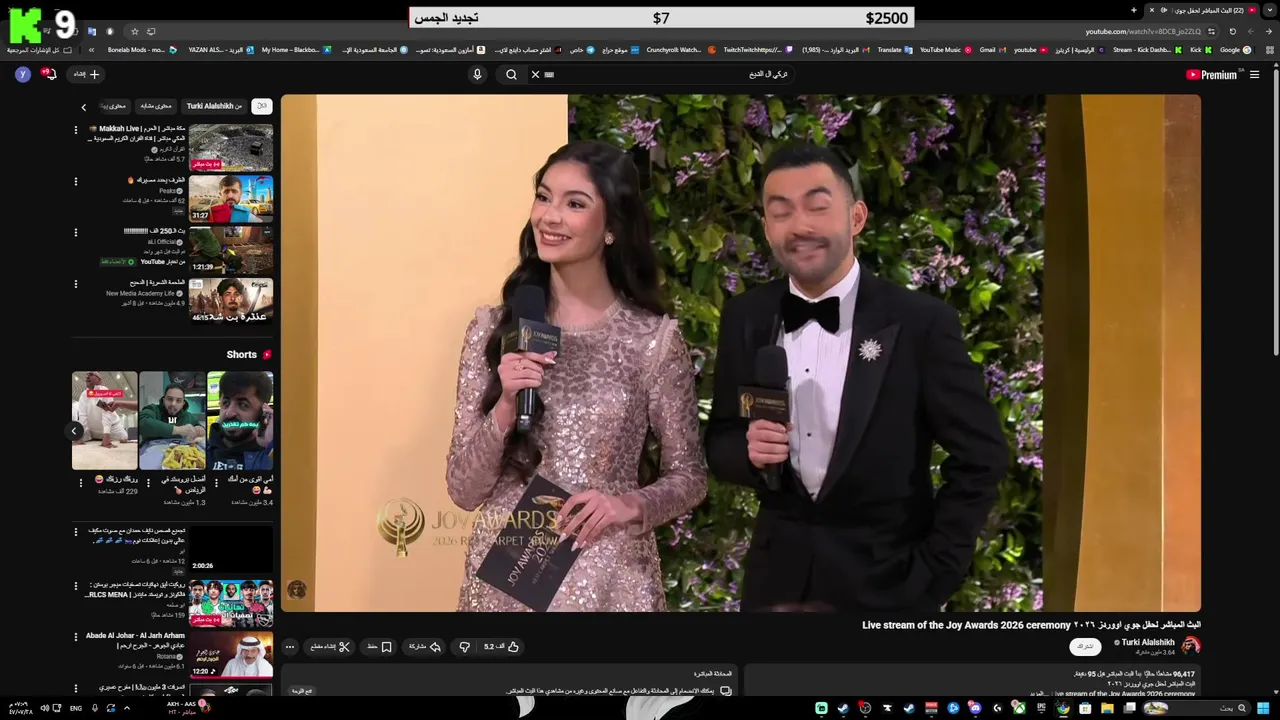
Task: Open the YouTube hamburger guide menu
Action: 1254,74
